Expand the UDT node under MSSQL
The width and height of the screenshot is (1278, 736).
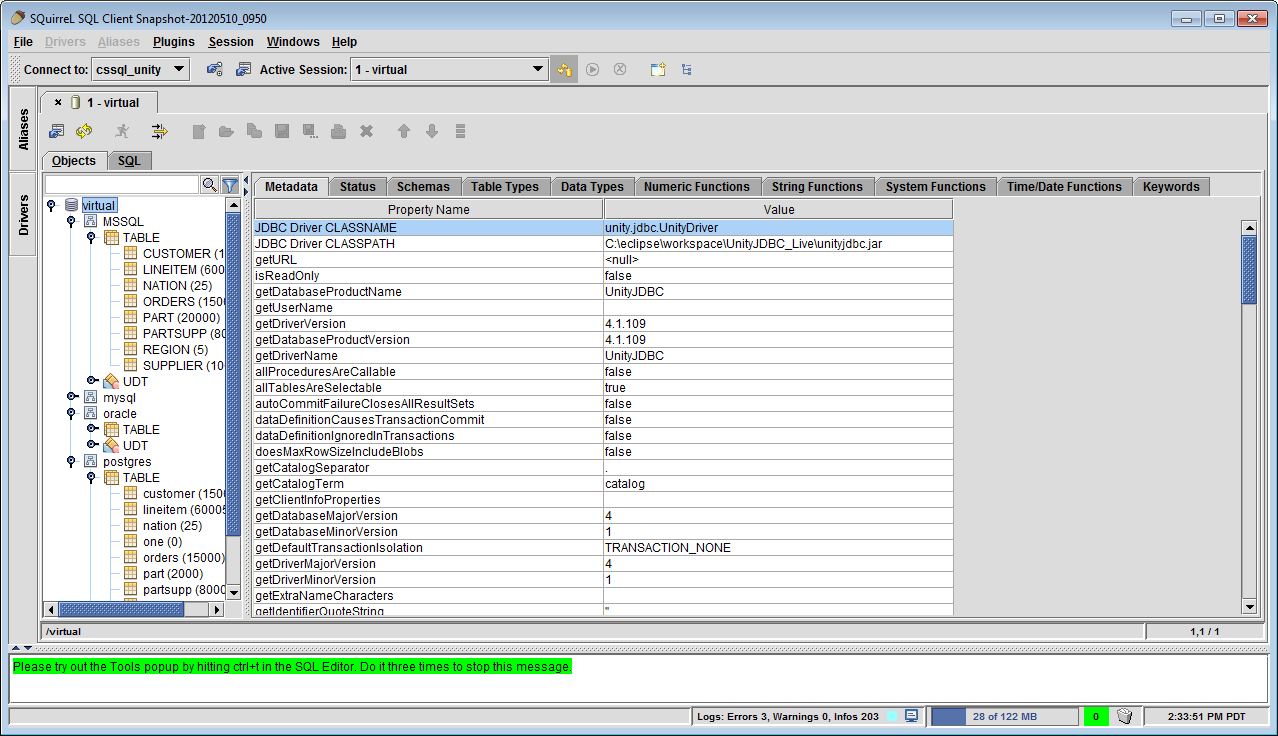(x=91, y=381)
